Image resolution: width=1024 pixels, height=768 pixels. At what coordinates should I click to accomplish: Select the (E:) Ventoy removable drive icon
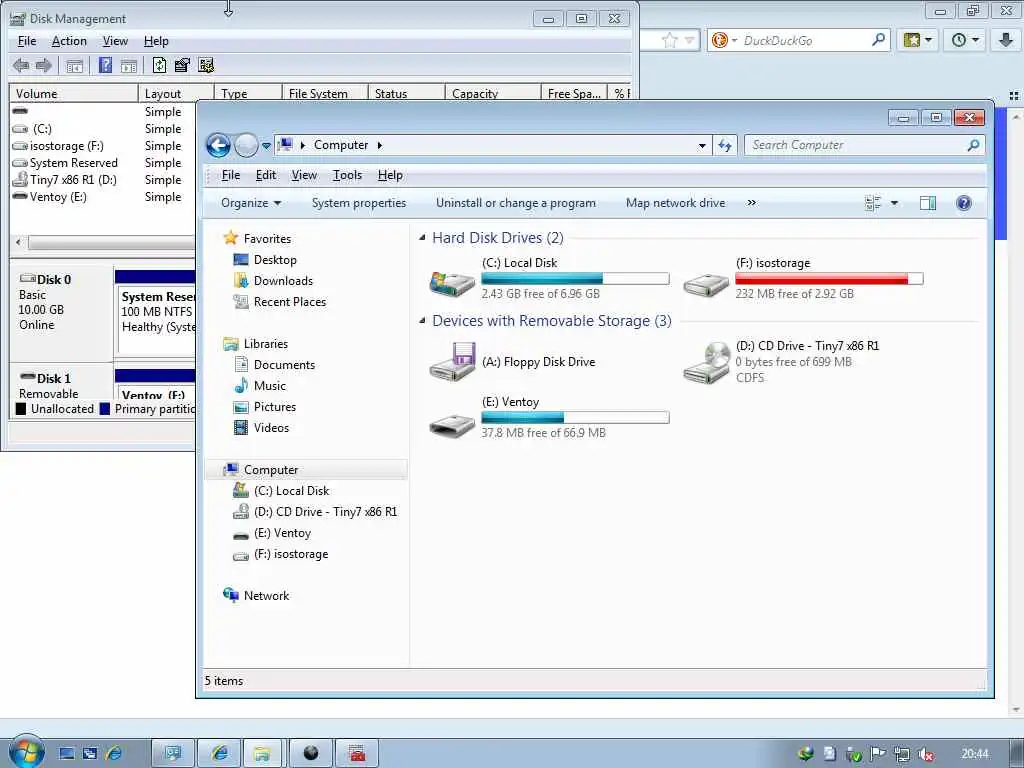click(452, 425)
